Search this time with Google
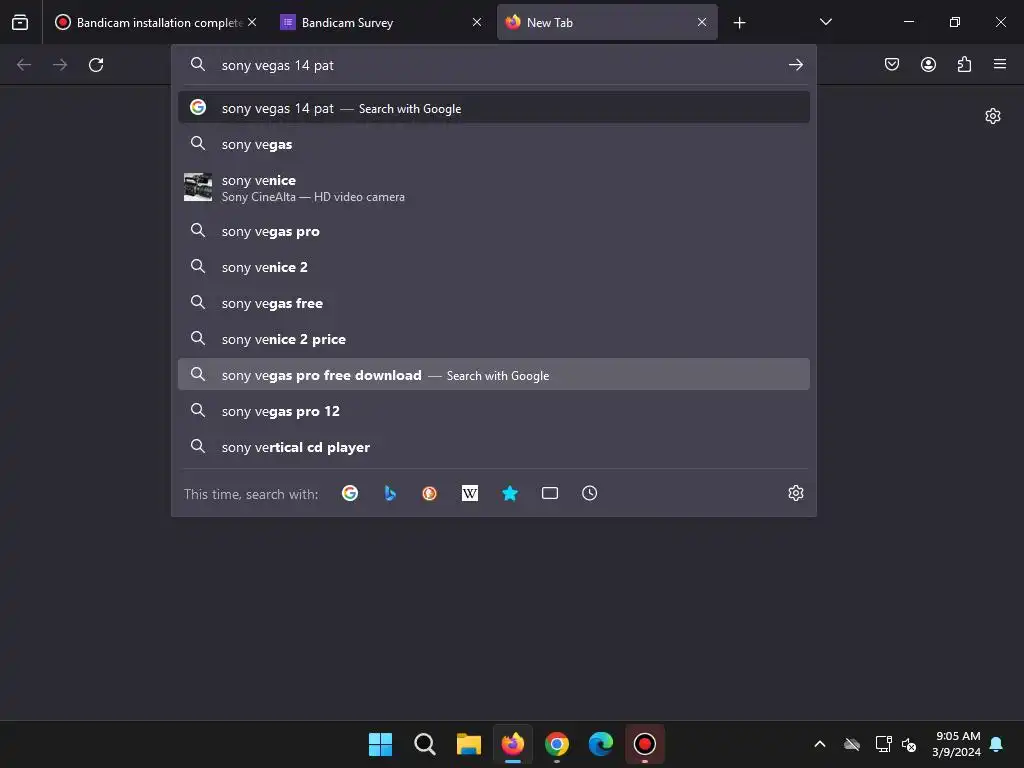 (x=350, y=493)
